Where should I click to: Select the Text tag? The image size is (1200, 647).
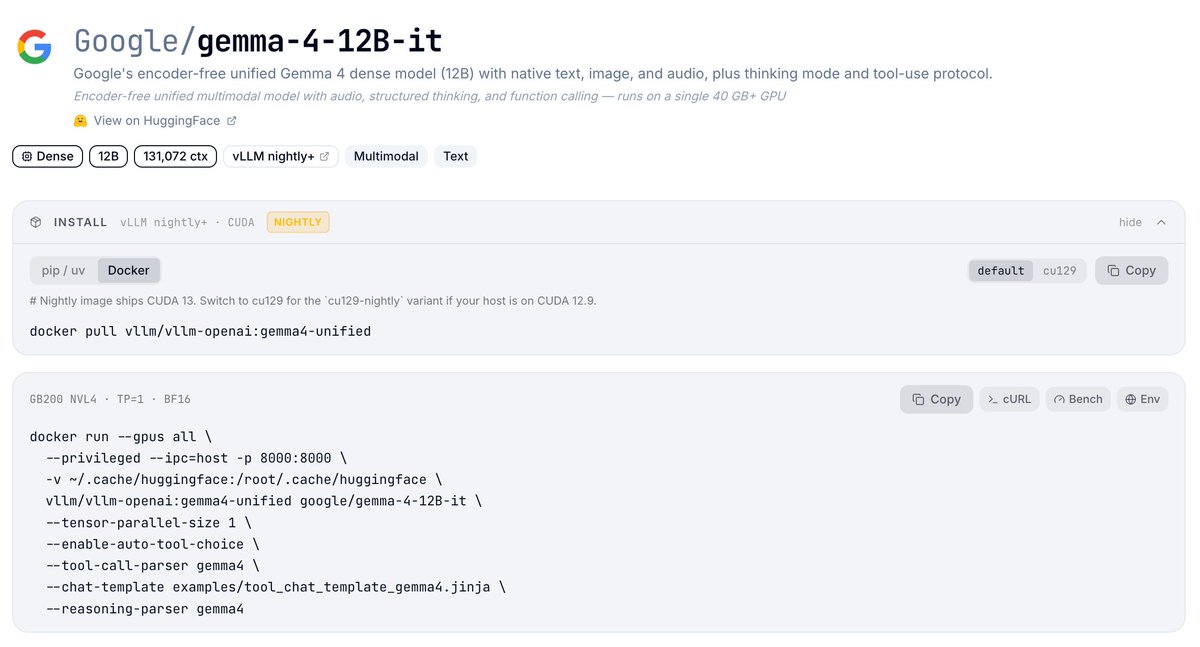tap(456, 156)
